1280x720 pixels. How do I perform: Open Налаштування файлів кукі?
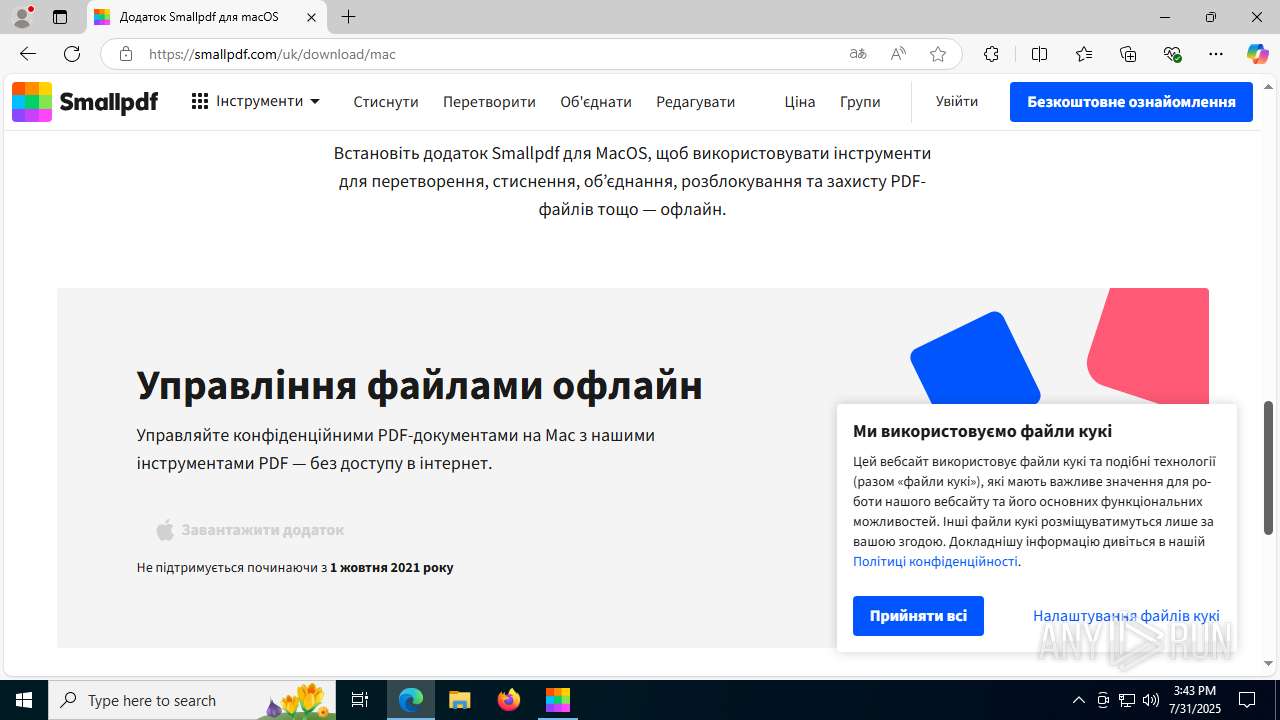click(x=1126, y=616)
